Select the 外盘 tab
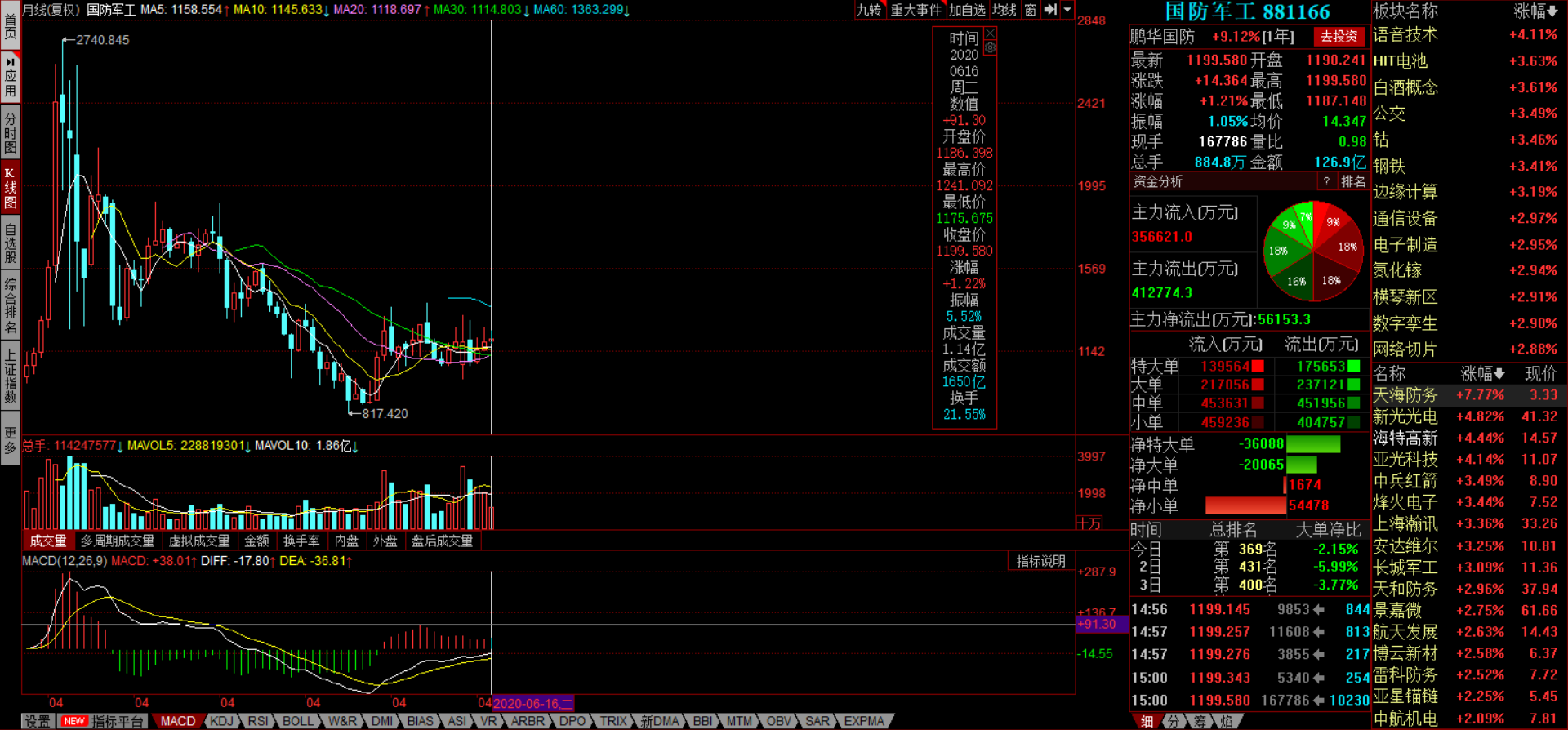1568x730 pixels. tap(385, 541)
